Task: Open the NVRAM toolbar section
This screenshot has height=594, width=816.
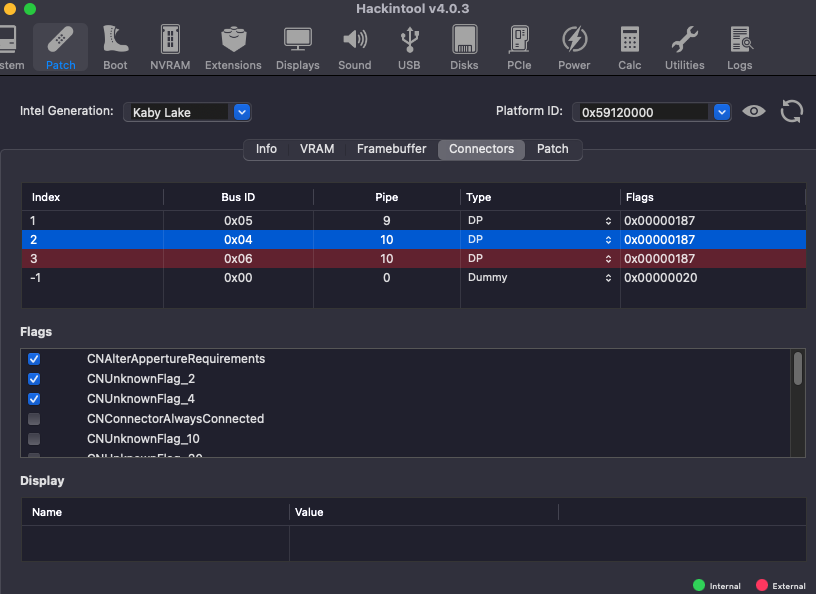Action: 170,47
